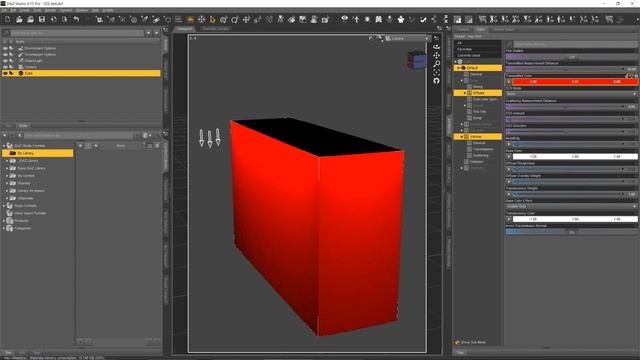This screenshot has width=640, height=360.
Task: Click the eye icon in the top toolbar
Action: coord(344,19)
